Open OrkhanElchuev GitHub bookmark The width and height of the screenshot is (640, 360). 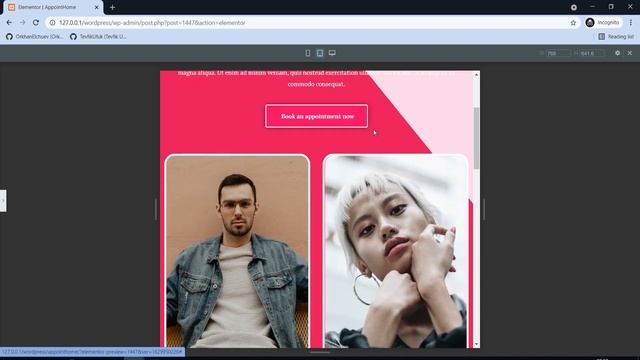pyautogui.click(x=35, y=37)
